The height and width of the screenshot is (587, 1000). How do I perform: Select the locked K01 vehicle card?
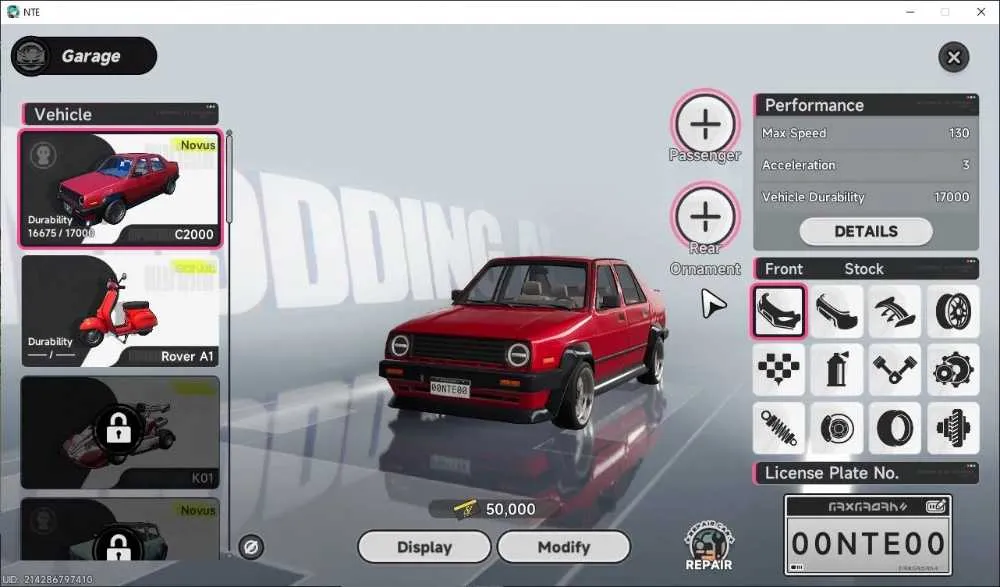point(121,433)
